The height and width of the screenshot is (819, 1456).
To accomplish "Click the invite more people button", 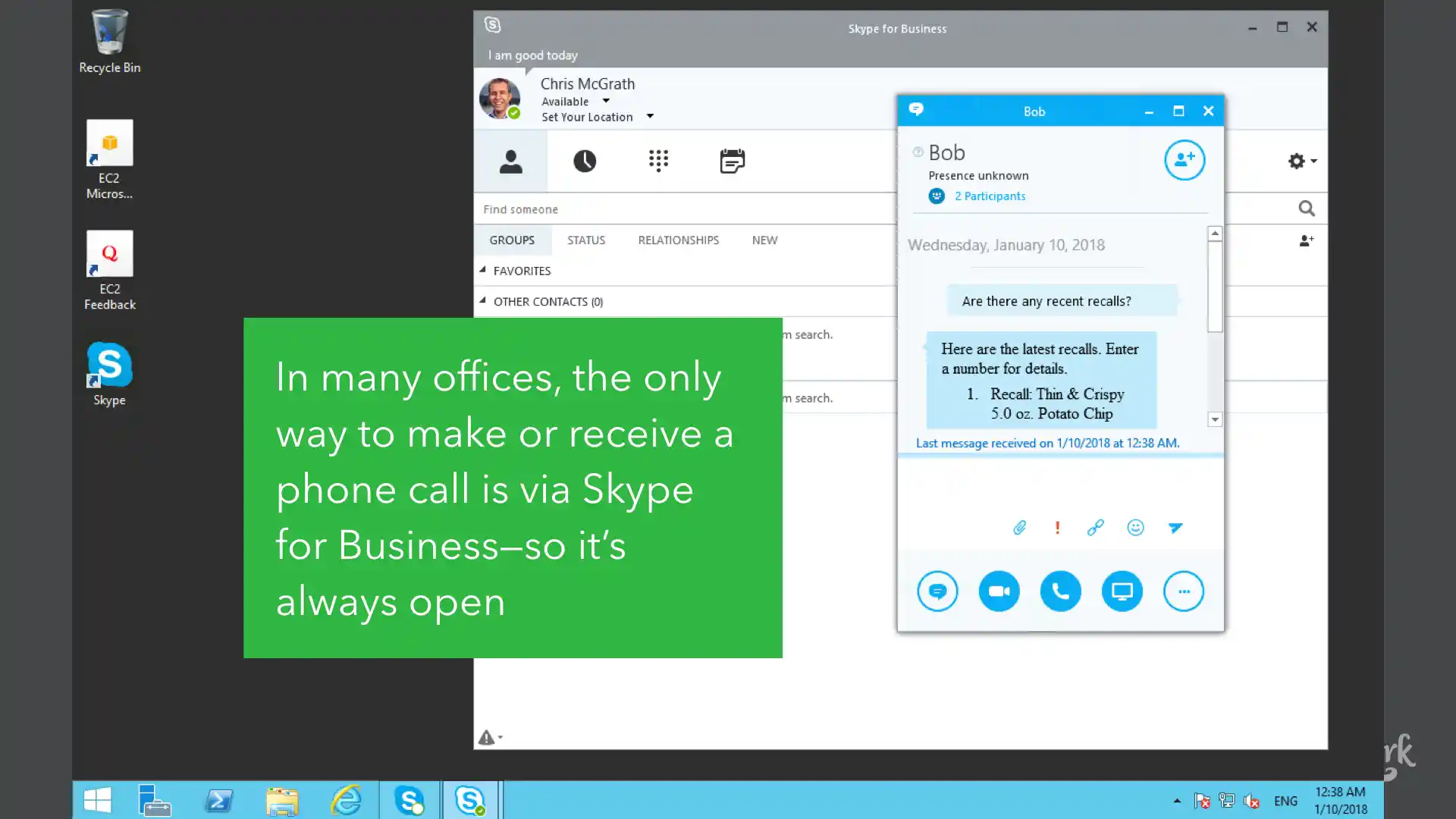I will [x=1184, y=160].
